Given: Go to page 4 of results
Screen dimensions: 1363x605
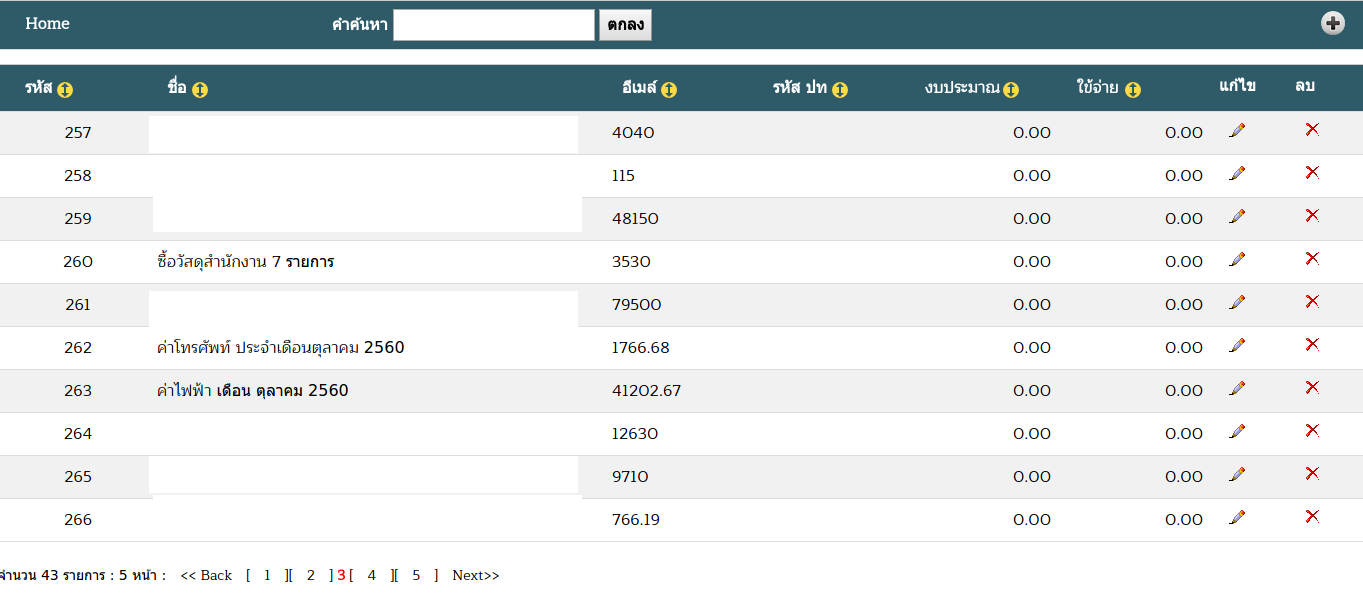Looking at the screenshot, I should coord(371,576).
